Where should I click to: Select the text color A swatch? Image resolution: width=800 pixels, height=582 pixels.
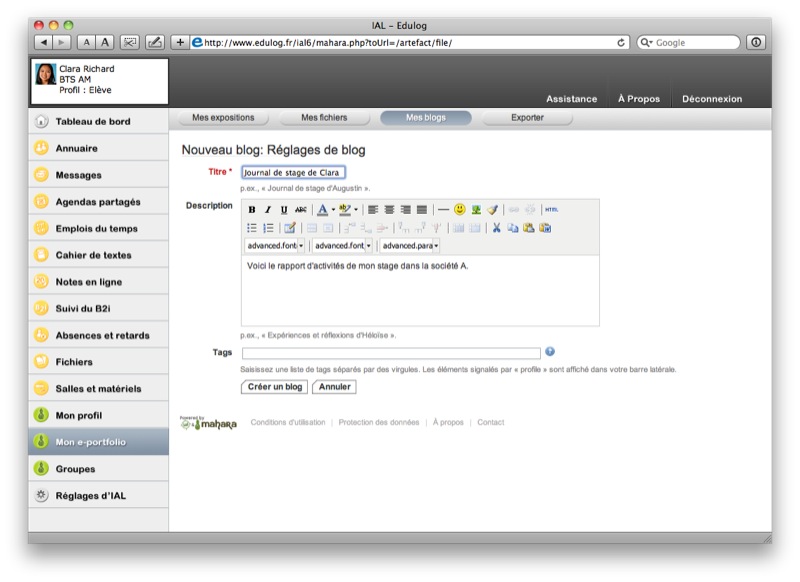pyautogui.click(x=322, y=210)
